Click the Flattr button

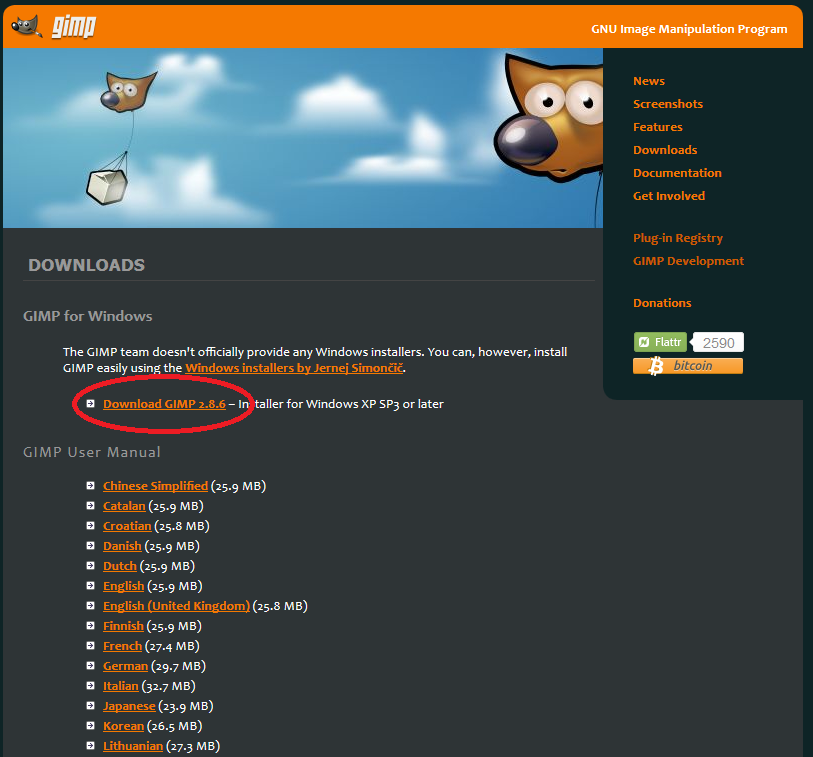(660, 342)
